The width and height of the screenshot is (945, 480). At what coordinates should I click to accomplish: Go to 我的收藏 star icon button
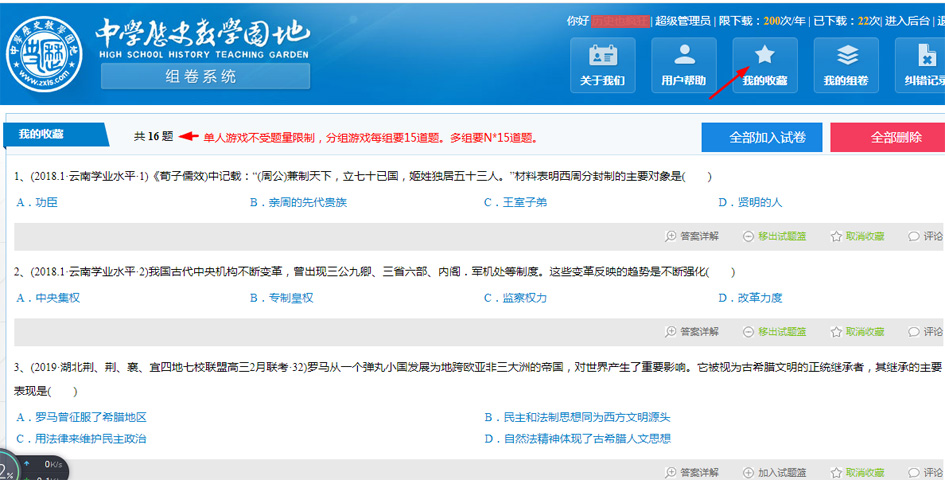coord(765,66)
